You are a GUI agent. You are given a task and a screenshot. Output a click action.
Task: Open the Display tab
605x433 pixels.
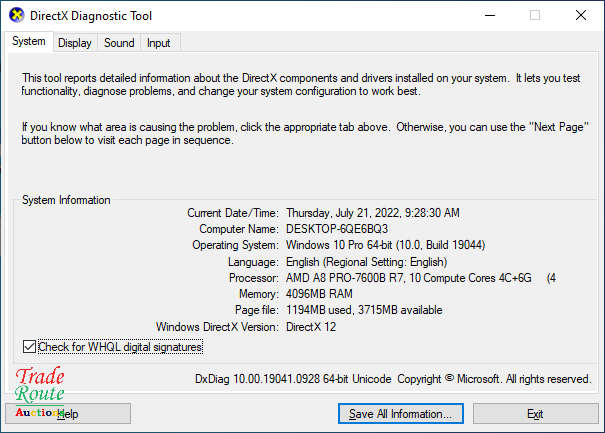pyautogui.click(x=74, y=43)
